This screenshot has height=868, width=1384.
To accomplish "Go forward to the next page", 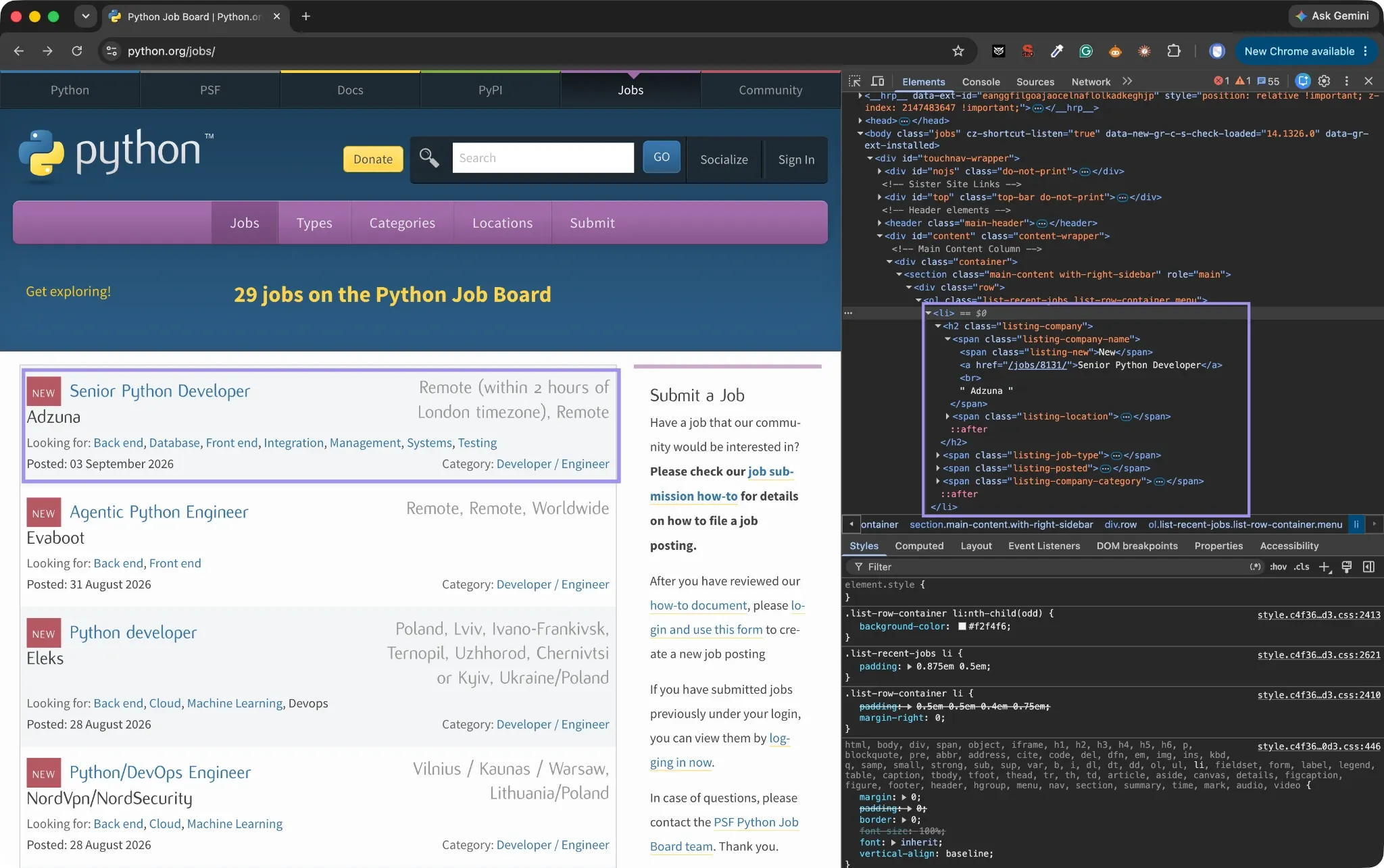I will coord(47,51).
